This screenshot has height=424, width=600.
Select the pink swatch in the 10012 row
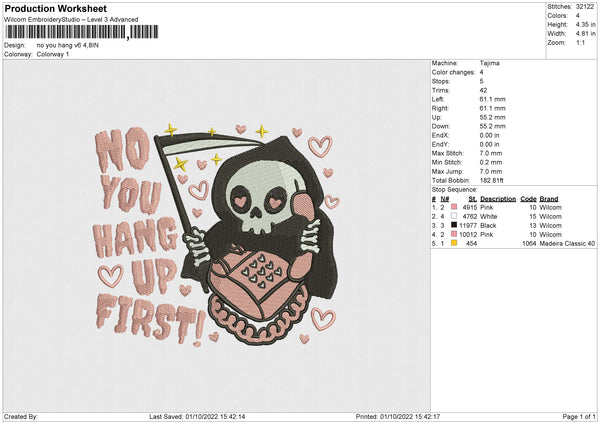coord(454,234)
